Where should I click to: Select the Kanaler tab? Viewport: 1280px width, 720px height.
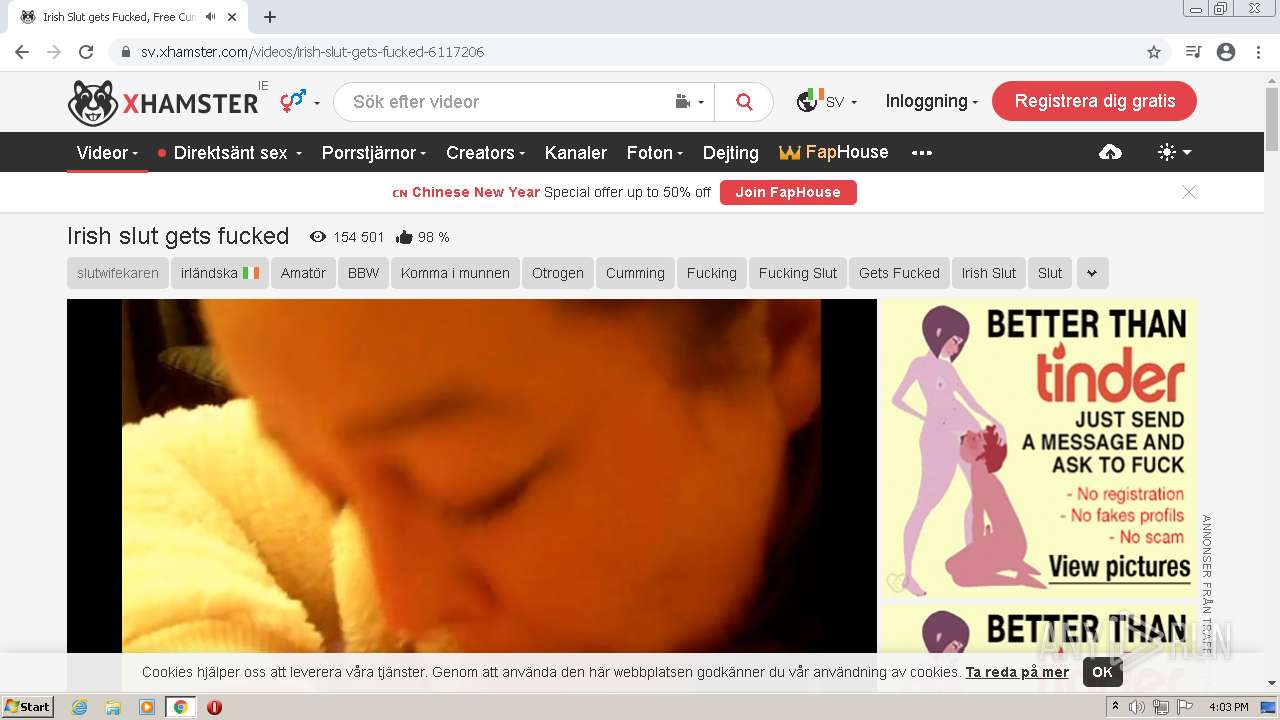(x=576, y=153)
